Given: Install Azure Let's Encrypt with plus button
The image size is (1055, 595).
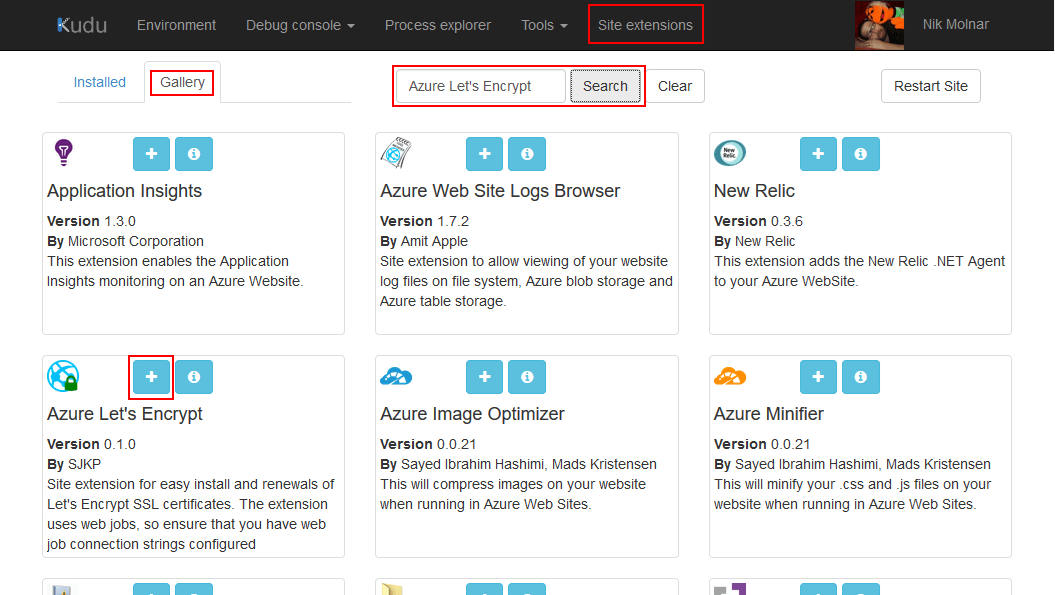Looking at the screenshot, I should point(151,377).
